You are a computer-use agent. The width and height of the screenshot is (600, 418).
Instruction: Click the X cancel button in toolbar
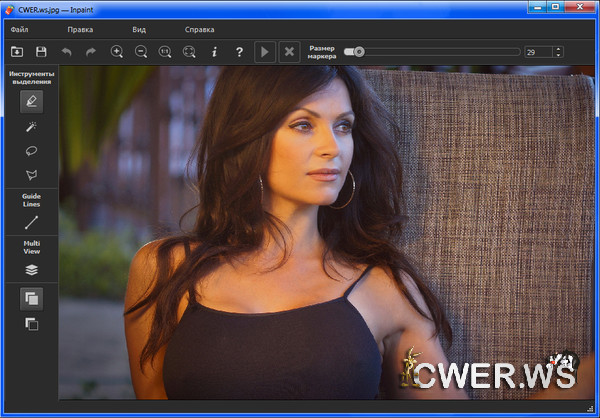pyautogui.click(x=289, y=51)
